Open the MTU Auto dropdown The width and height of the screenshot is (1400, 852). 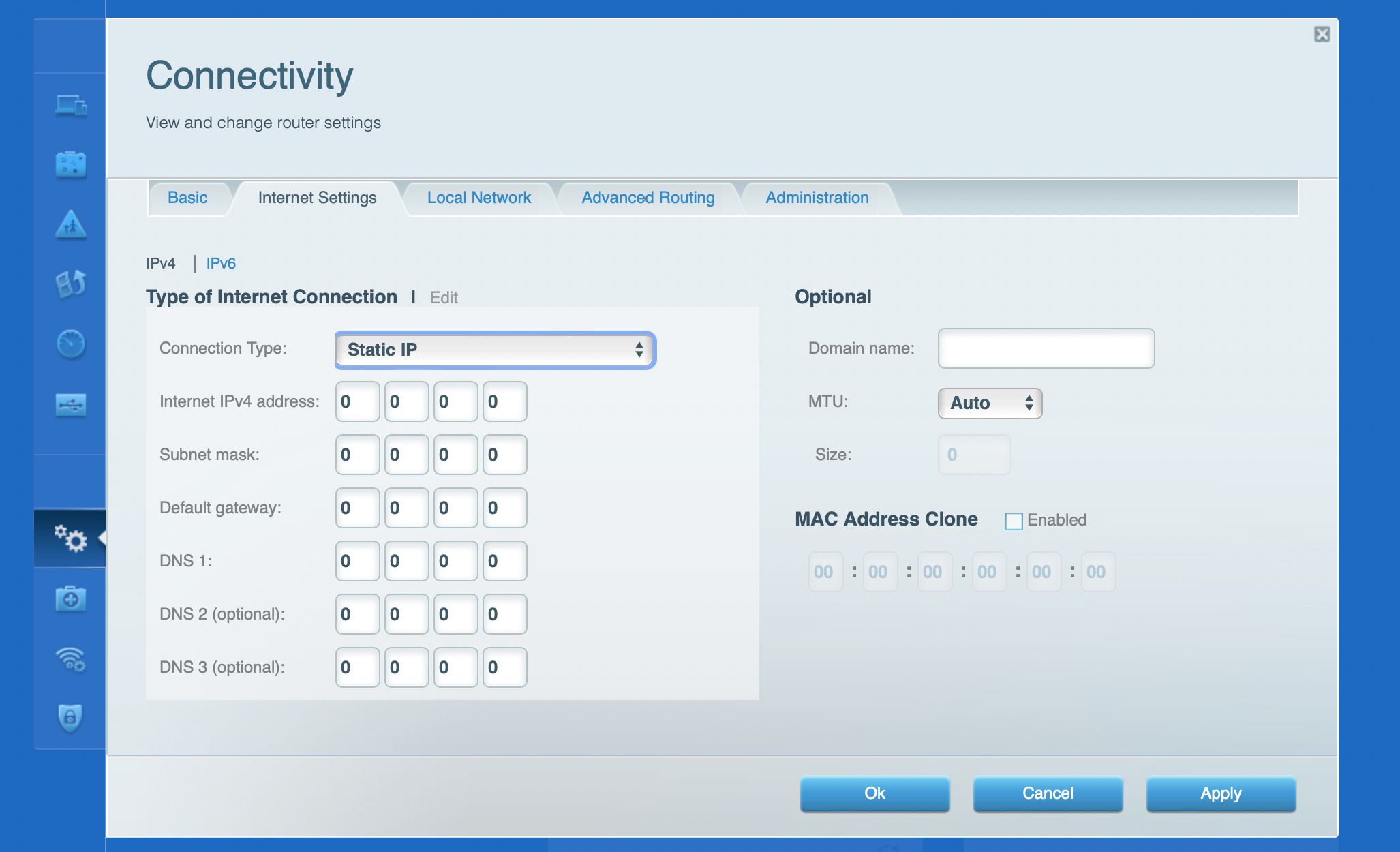tap(990, 403)
